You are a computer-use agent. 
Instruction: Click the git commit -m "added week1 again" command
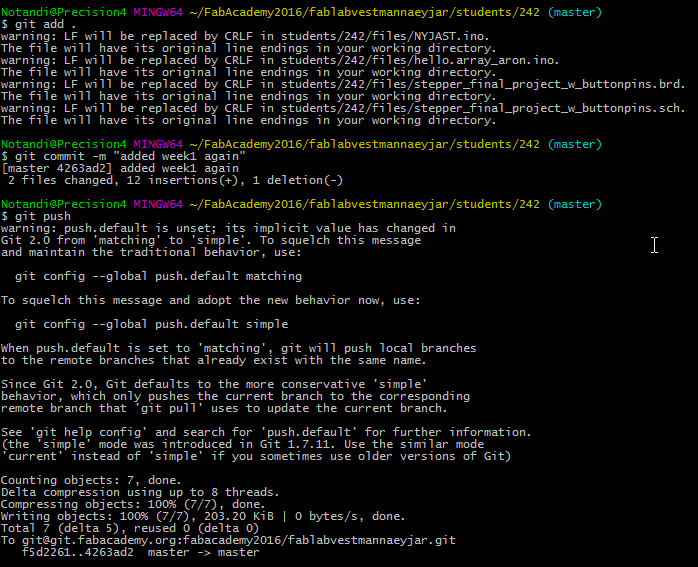[123, 156]
